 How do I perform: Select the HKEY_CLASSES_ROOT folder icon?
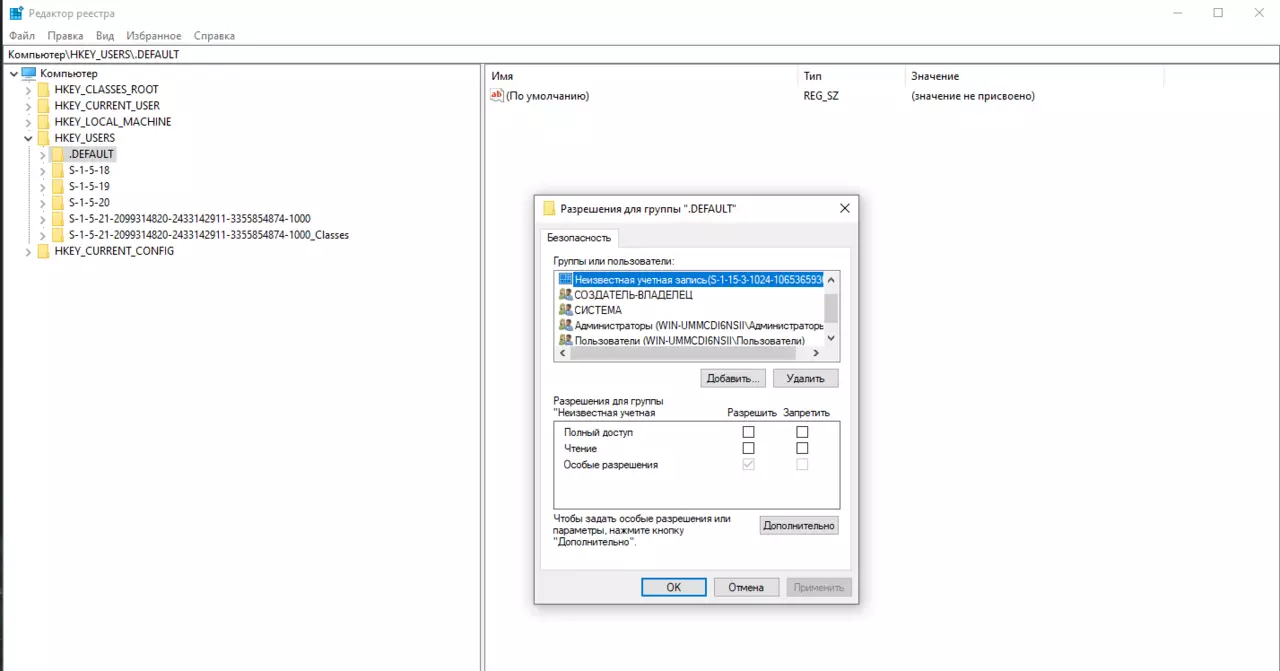[43, 89]
